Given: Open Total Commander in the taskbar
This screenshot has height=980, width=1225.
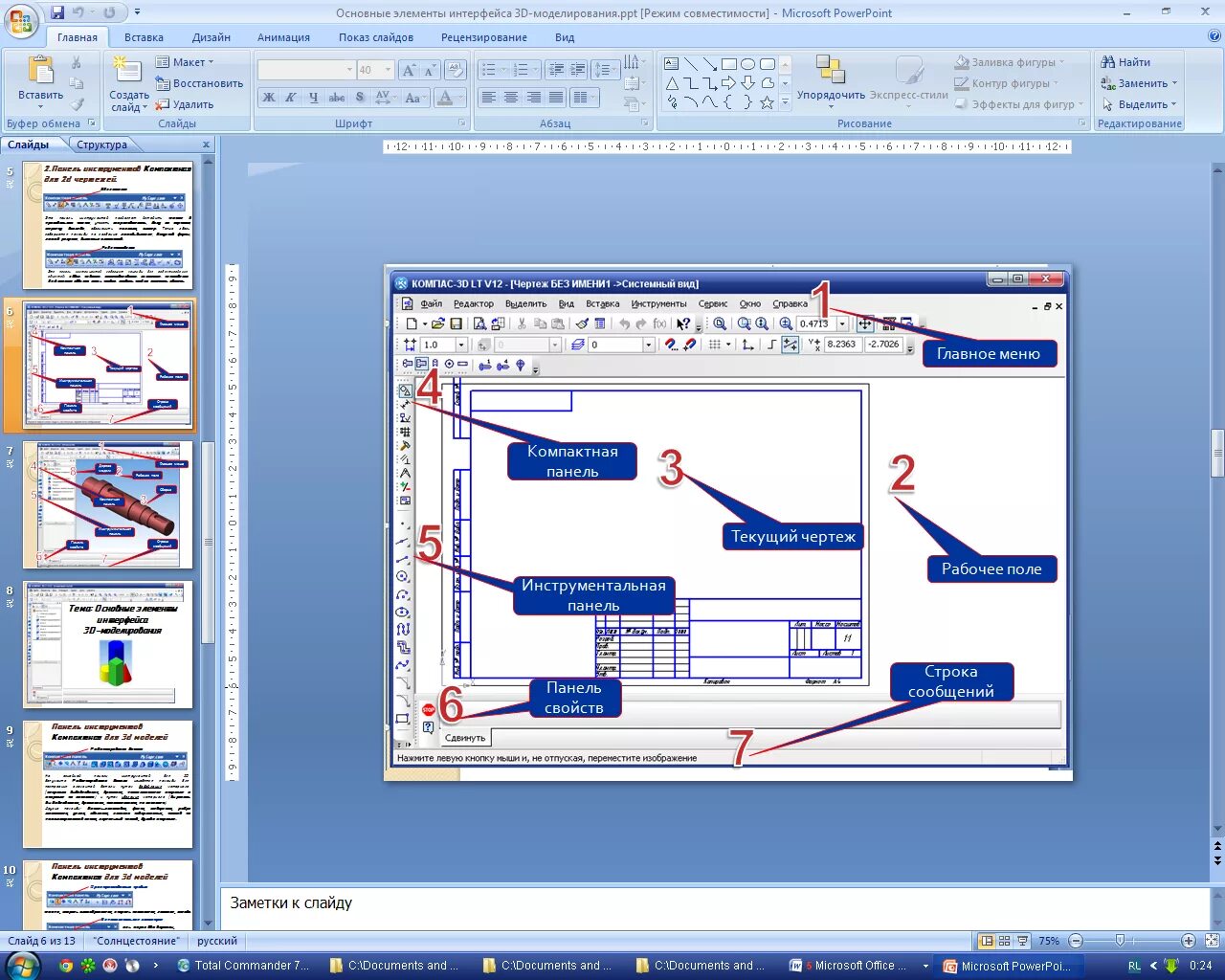Looking at the screenshot, I should pos(243,966).
